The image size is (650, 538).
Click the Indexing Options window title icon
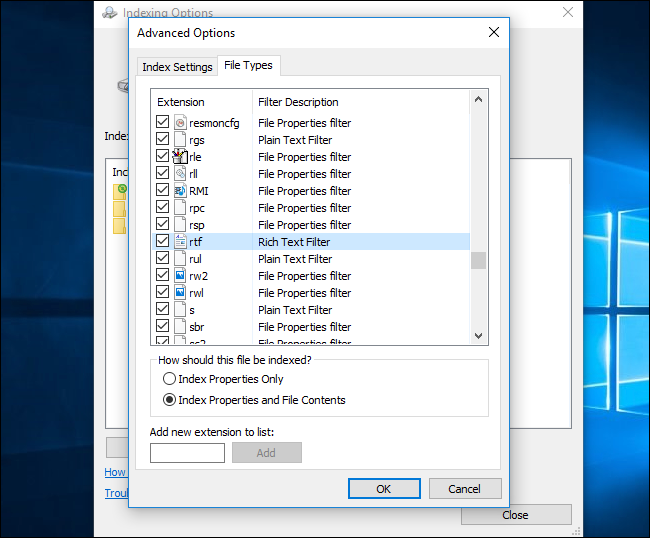(110, 12)
